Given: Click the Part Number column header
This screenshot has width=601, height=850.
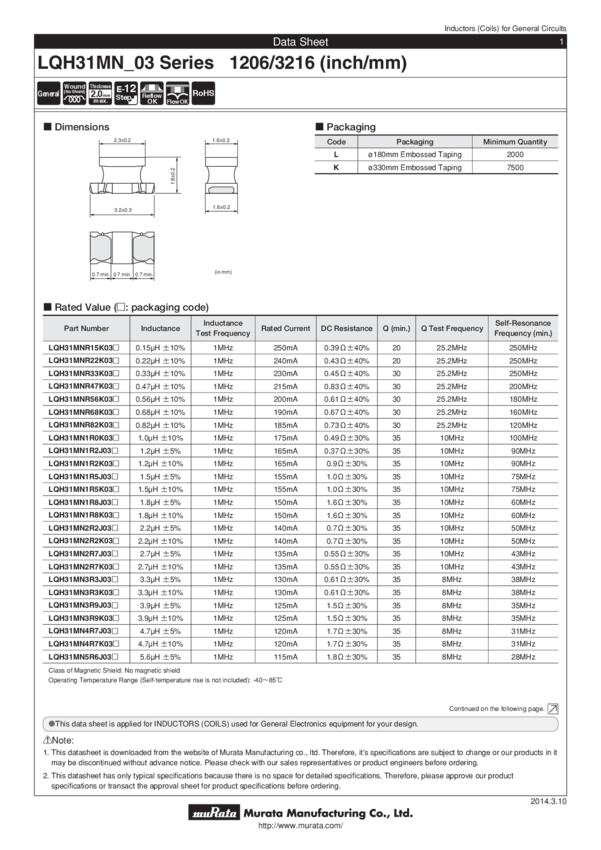Looking at the screenshot, I should point(86,329).
